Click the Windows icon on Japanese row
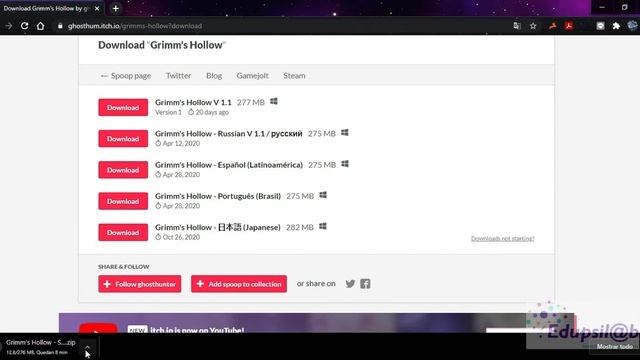The image size is (640, 360). click(x=323, y=226)
